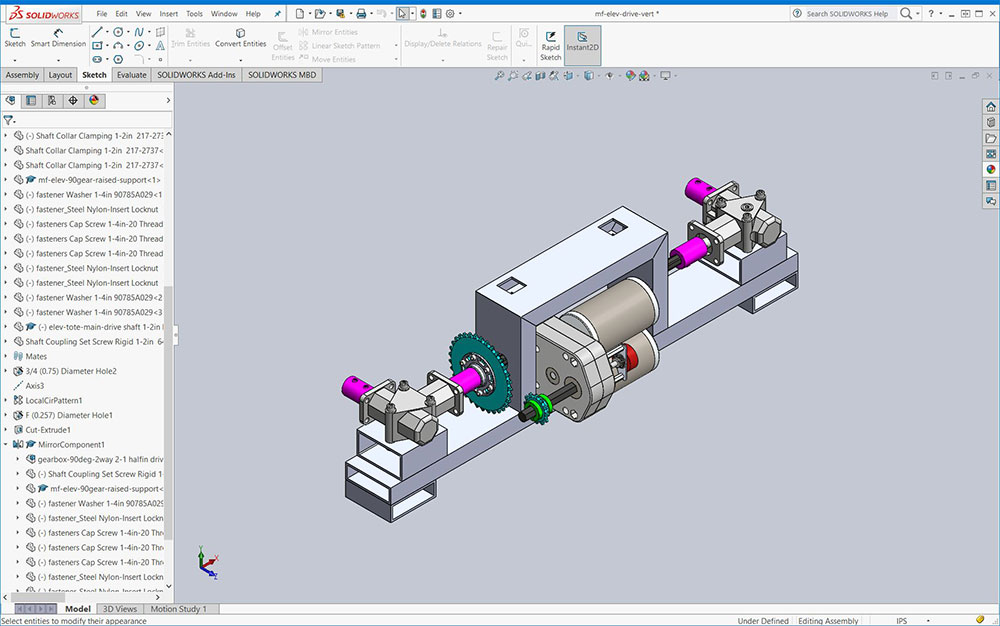Viewport: 1000px width, 626px height.
Task: Open the Rapid Sketch tool
Action: [x=551, y=42]
